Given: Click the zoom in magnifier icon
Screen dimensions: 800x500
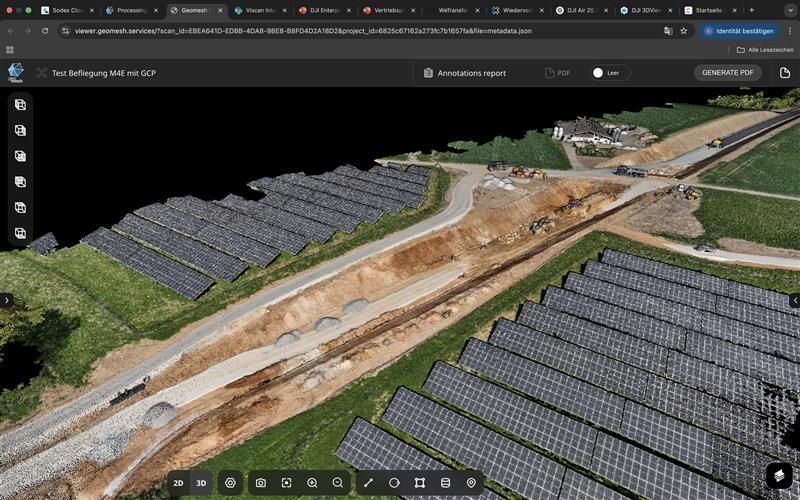Looking at the screenshot, I should pos(312,483).
